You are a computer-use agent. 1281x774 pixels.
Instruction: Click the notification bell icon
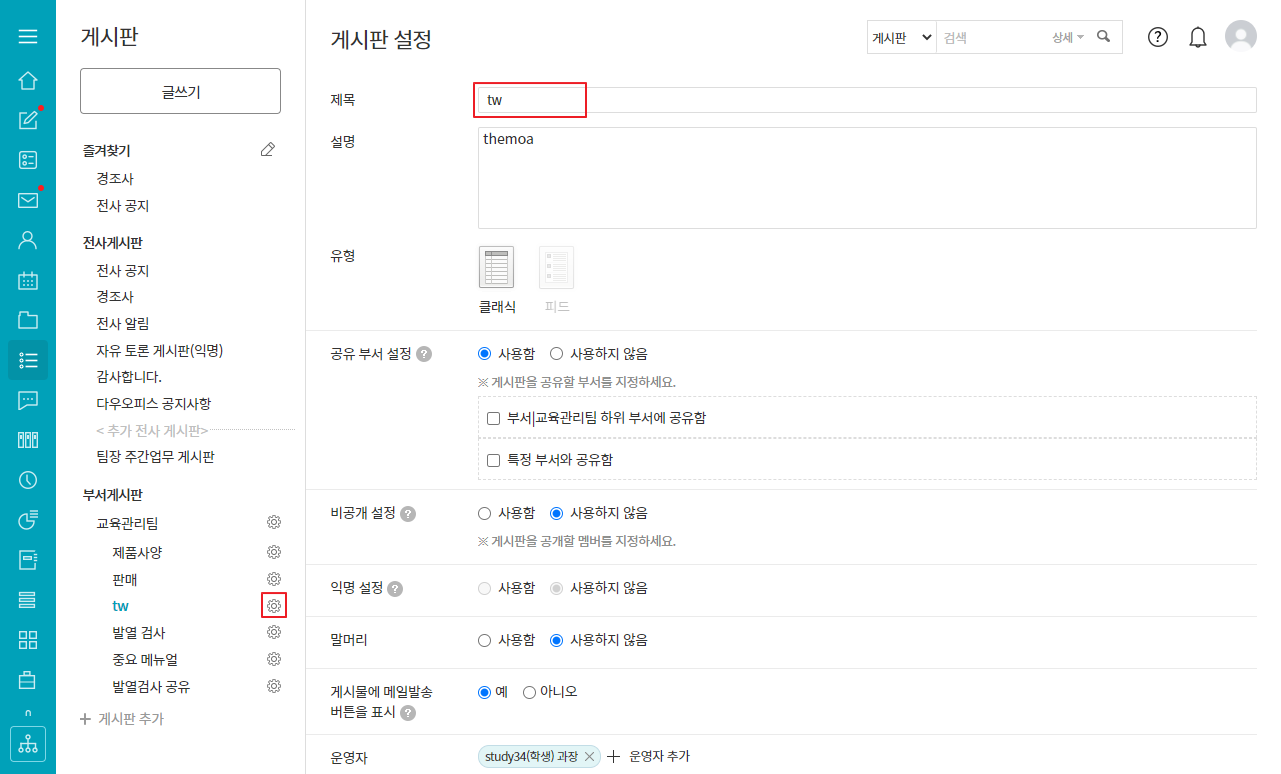click(1197, 37)
